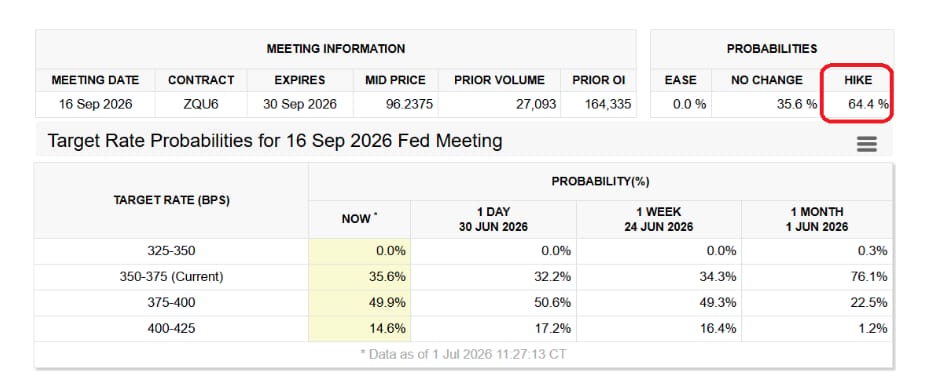Select the 375-400 target rate row label
Image resolution: width=935 pixels, height=391 pixels.
point(171,303)
